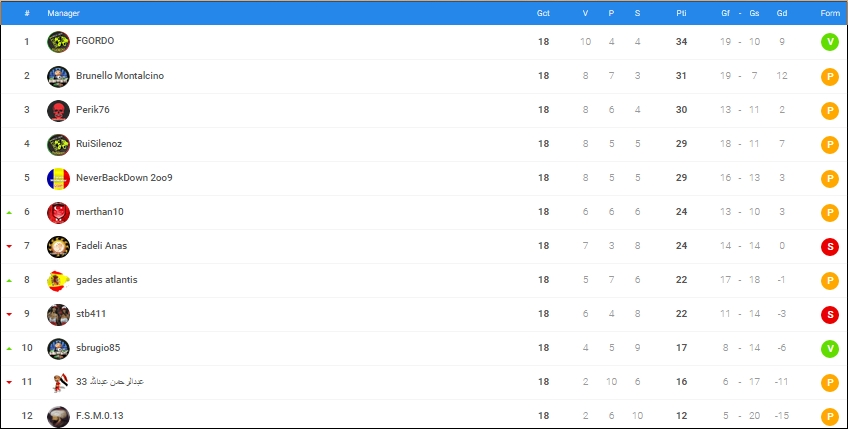This screenshot has width=848, height=429.
Task: Click FGORDO's green V form badge
Action: (829, 42)
